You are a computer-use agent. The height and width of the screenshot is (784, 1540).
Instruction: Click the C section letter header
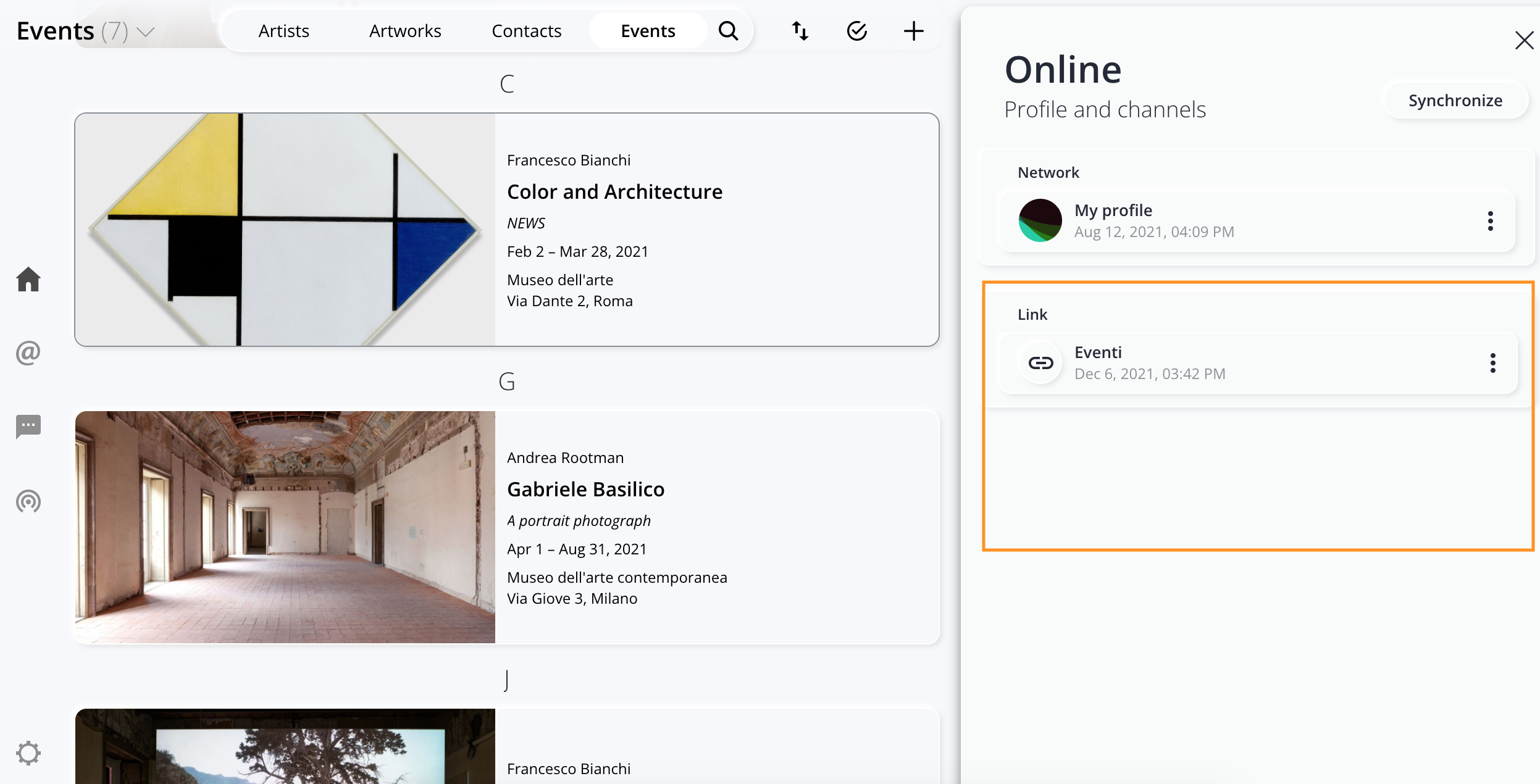pos(507,84)
